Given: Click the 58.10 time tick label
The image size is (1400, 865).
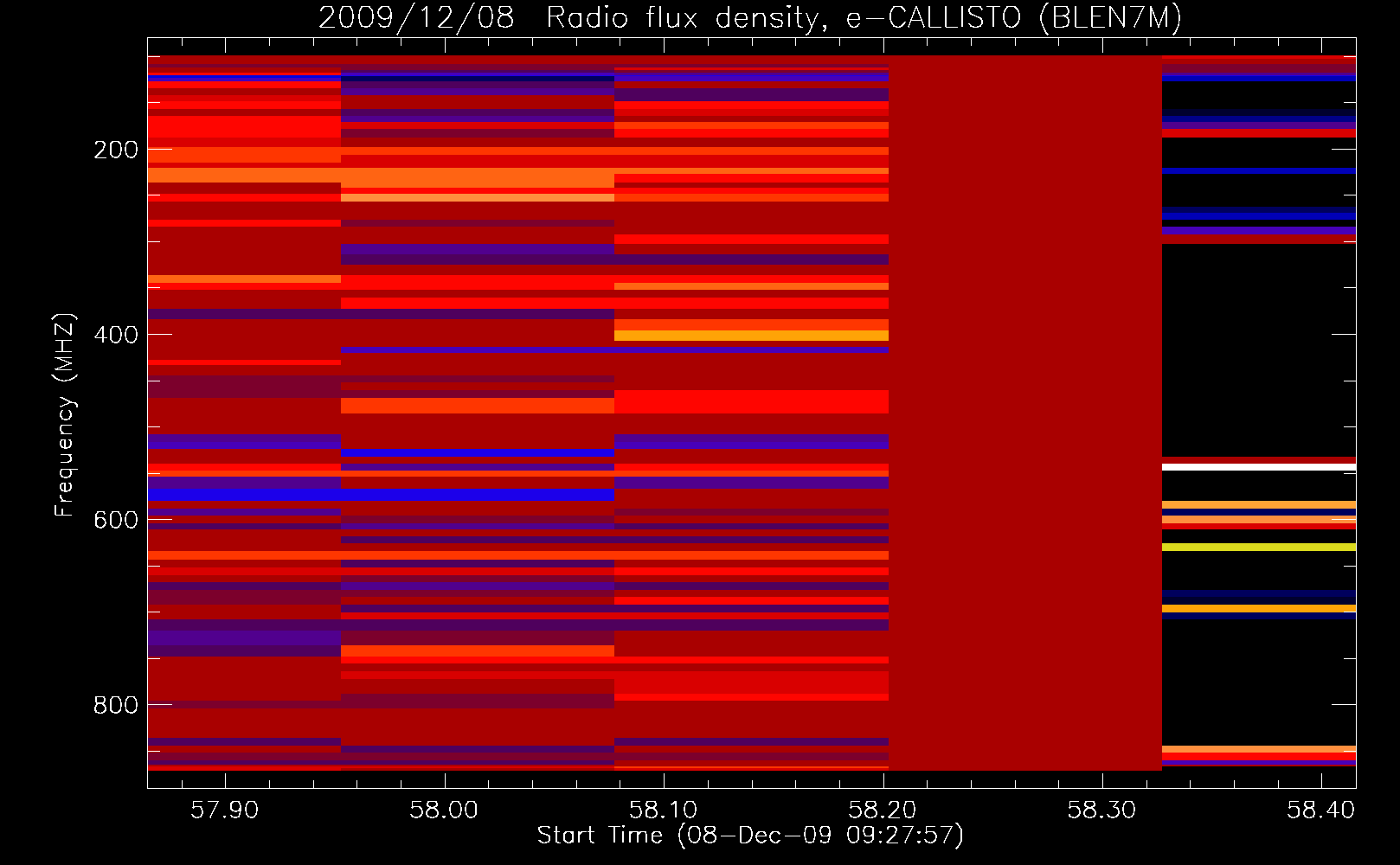Looking at the screenshot, I should tap(664, 810).
